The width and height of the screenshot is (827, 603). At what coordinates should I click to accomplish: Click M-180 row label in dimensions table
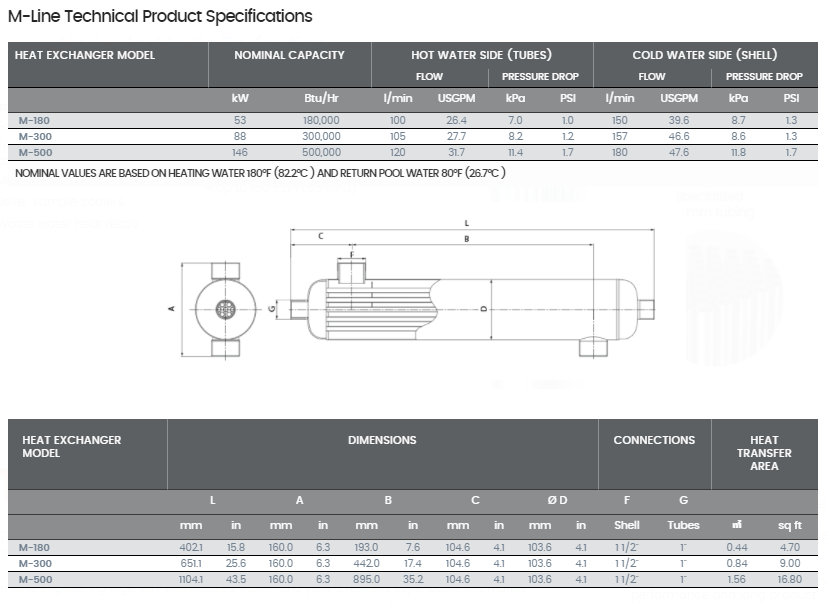click(x=34, y=548)
